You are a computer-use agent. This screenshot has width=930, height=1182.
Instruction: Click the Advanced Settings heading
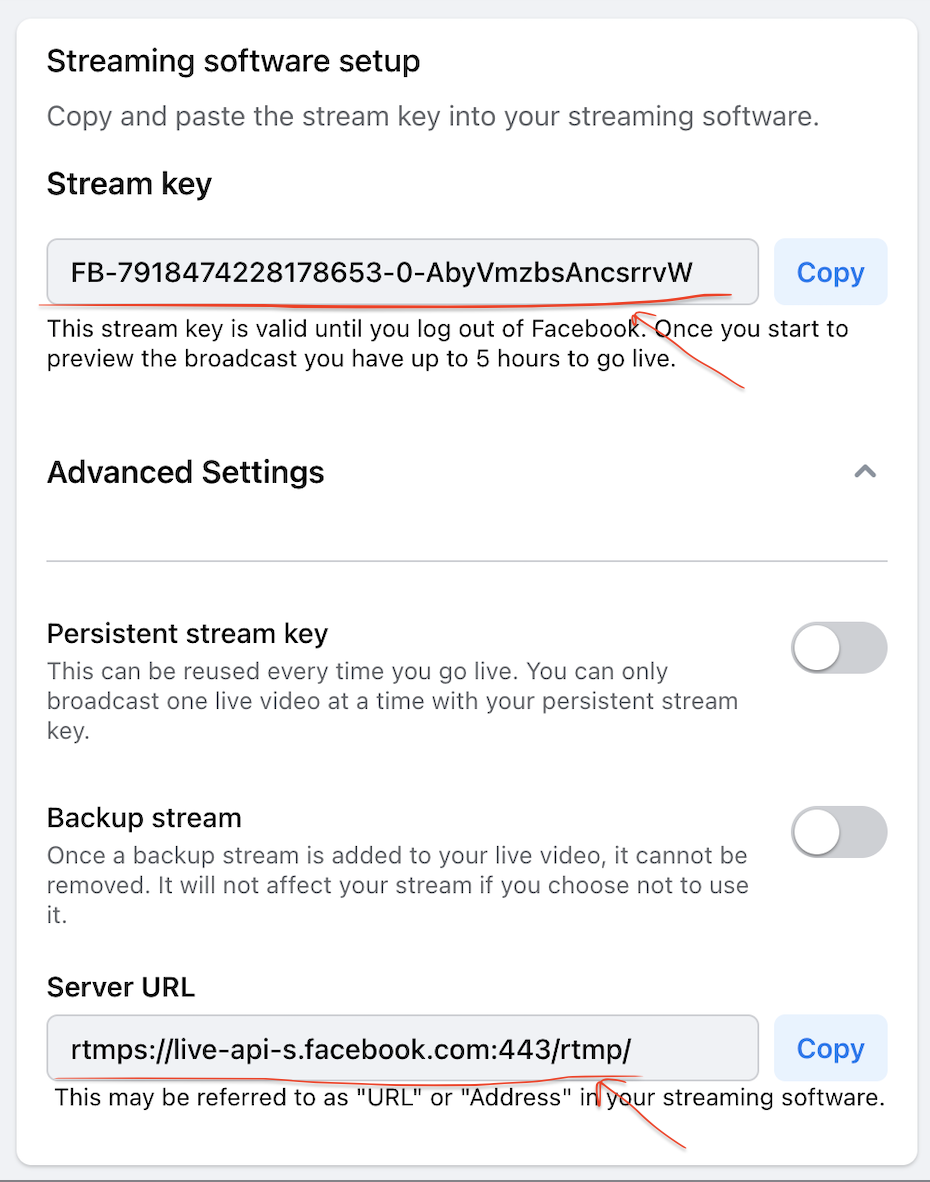pos(185,473)
